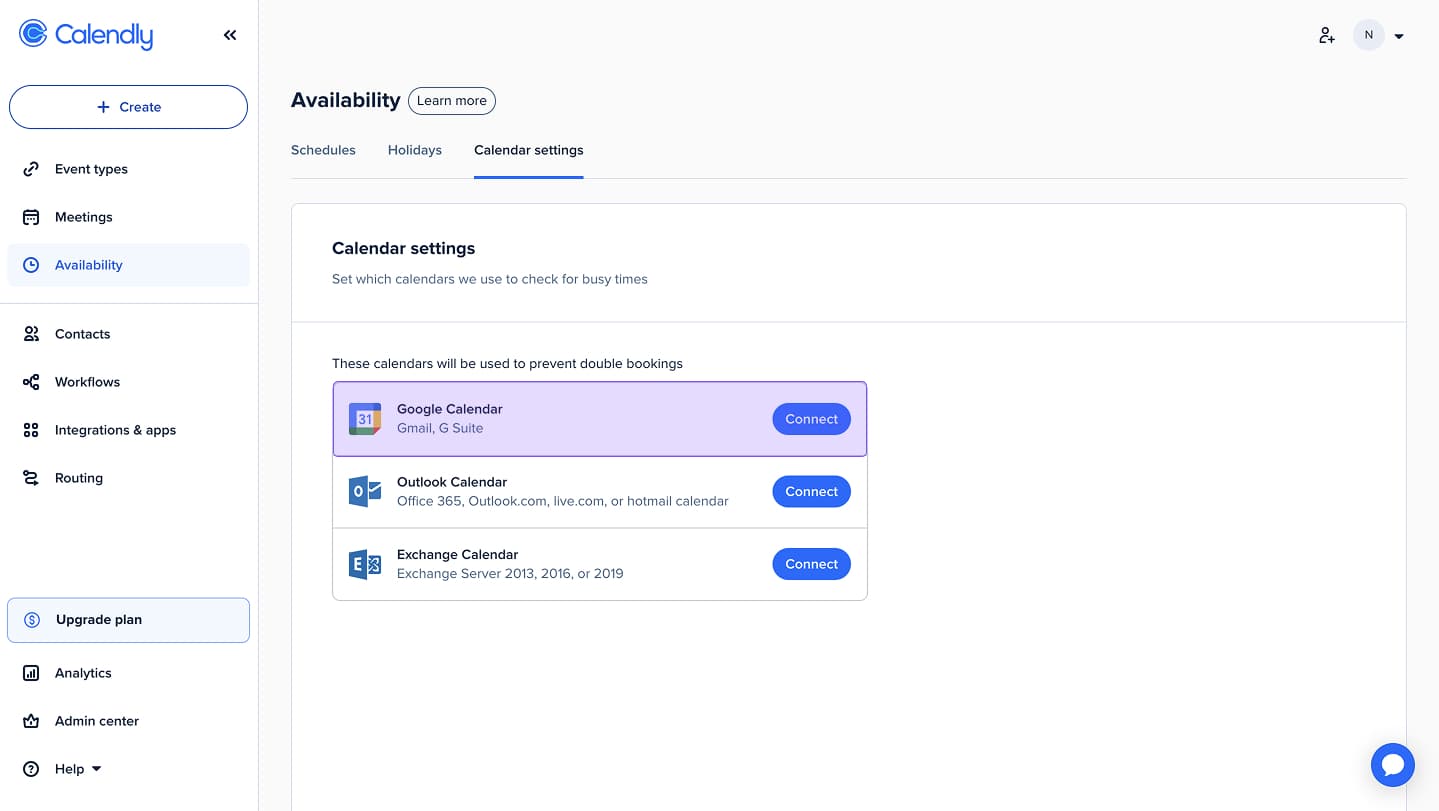Click the Integrations & apps grid icon
The width and height of the screenshot is (1439, 811).
tap(31, 430)
